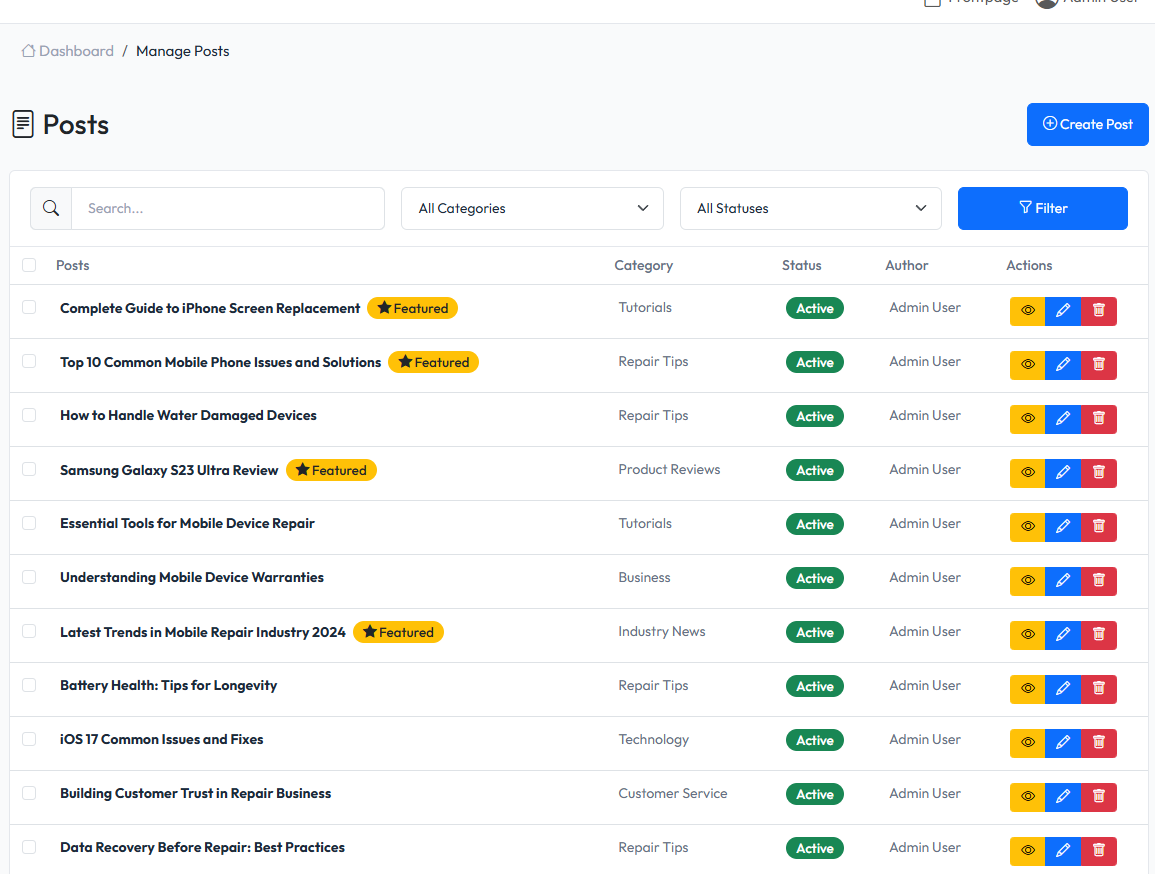1155x874 pixels.
Task: Sort by the Category column header
Action: point(643,265)
